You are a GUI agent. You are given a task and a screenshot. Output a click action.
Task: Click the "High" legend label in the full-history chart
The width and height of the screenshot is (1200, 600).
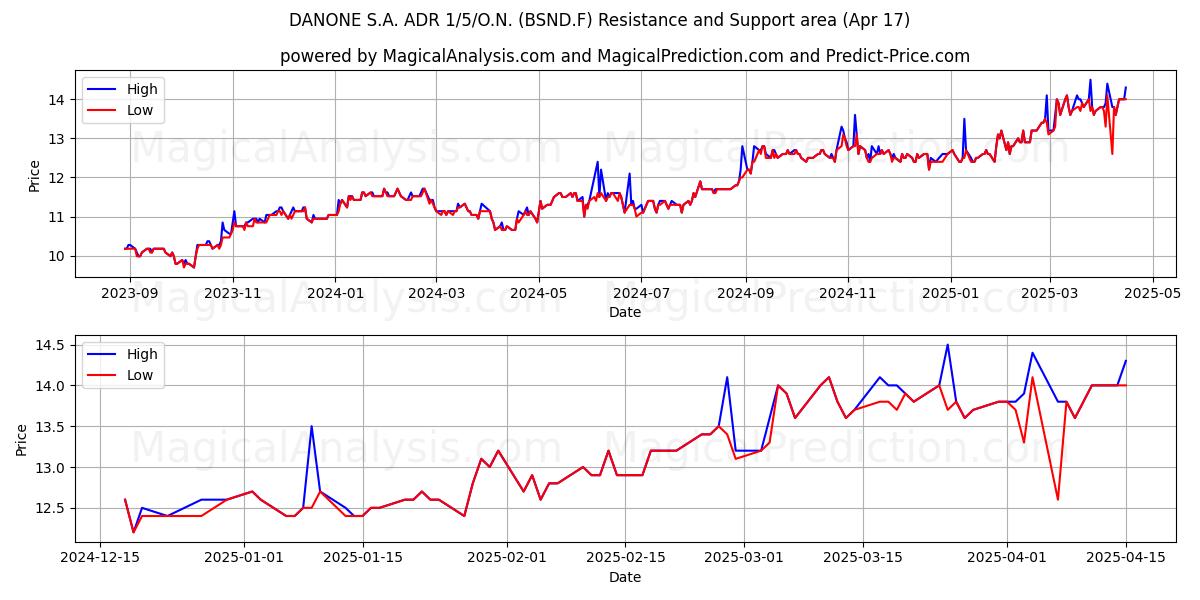(142, 89)
